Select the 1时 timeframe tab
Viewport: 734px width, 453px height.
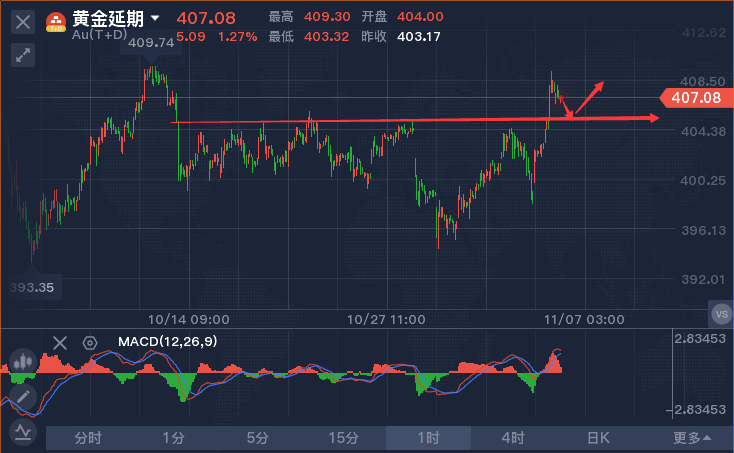click(428, 438)
